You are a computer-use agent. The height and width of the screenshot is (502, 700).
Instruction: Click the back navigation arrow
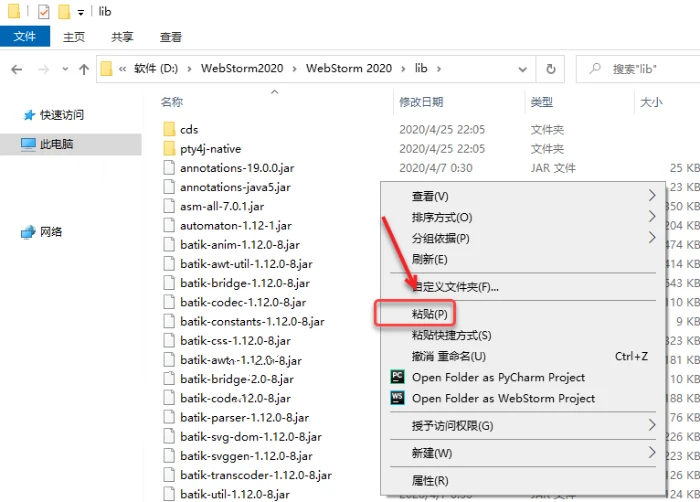pos(17,69)
